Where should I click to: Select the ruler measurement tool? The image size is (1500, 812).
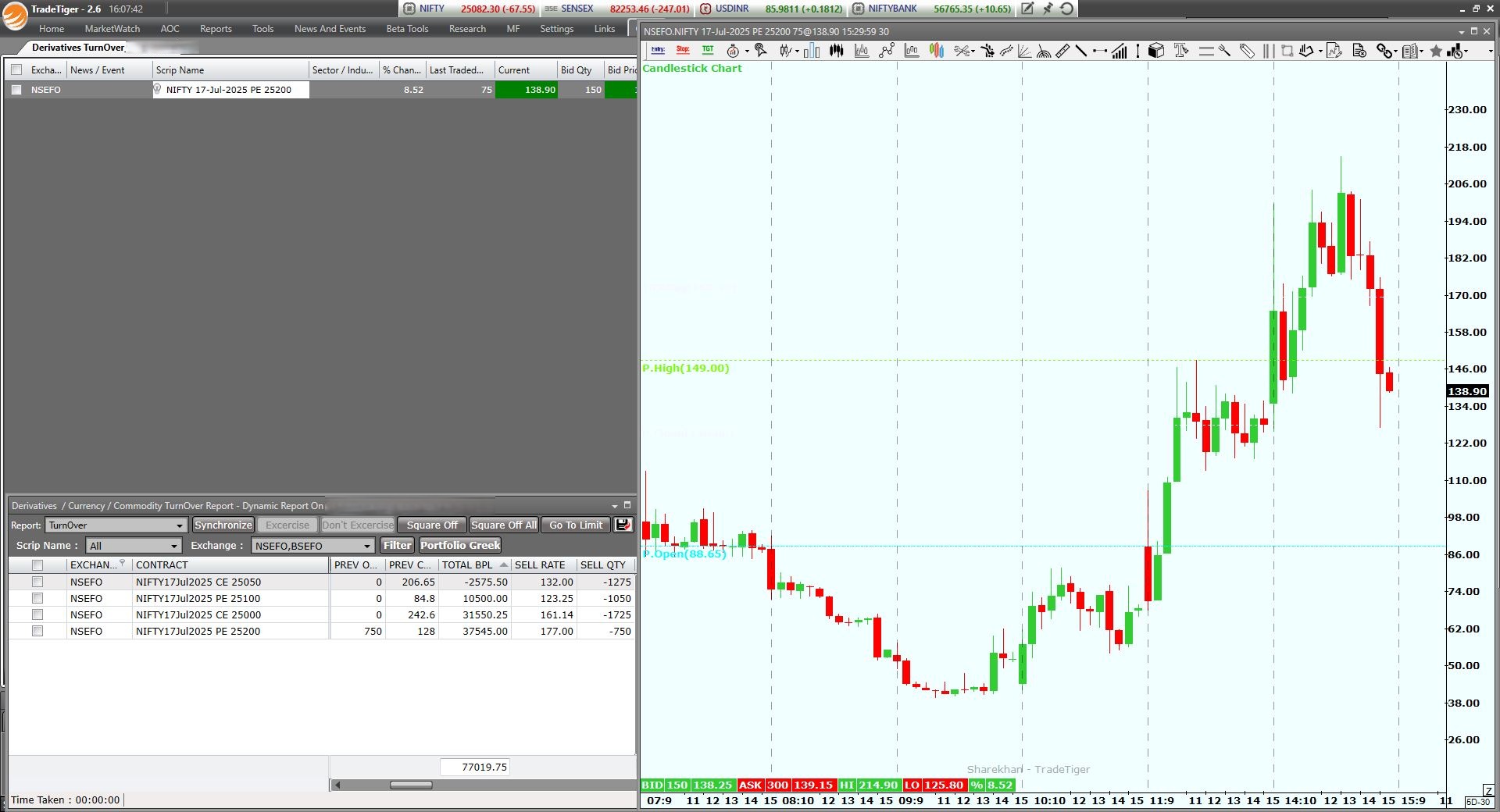pyautogui.click(x=1062, y=51)
